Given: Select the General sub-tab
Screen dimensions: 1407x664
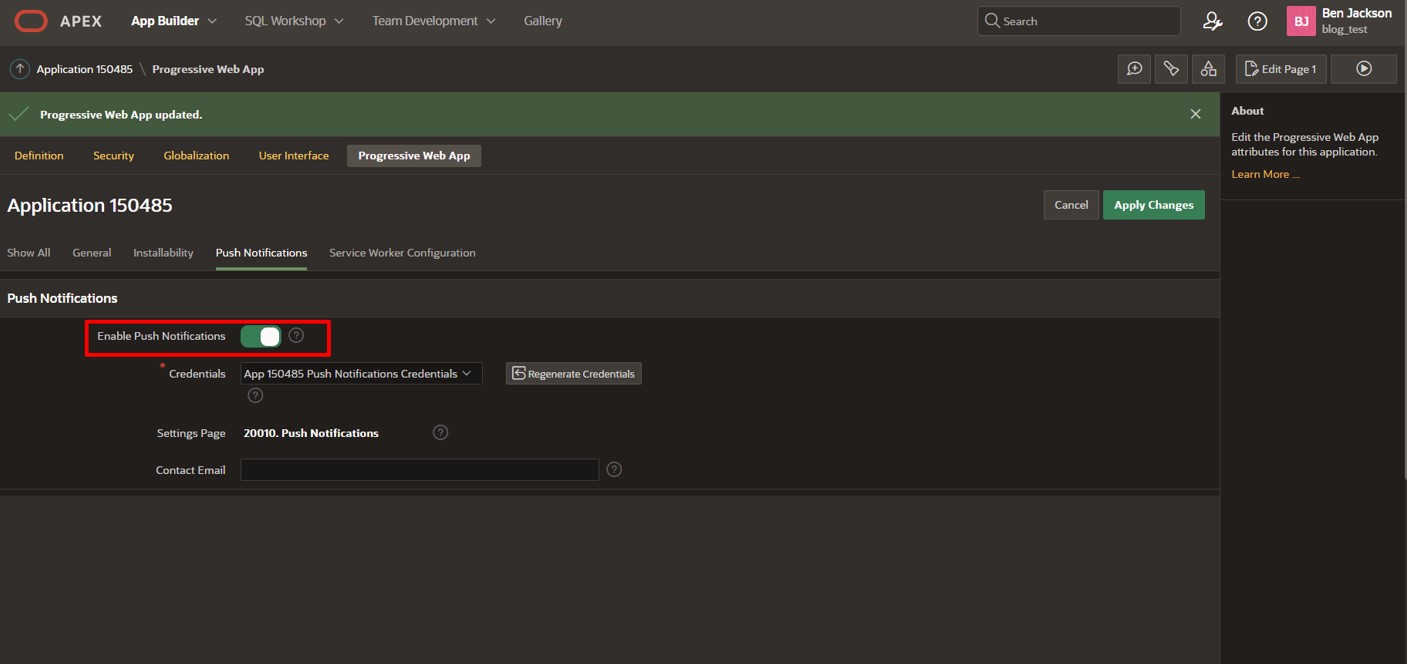Looking at the screenshot, I should (x=91, y=253).
